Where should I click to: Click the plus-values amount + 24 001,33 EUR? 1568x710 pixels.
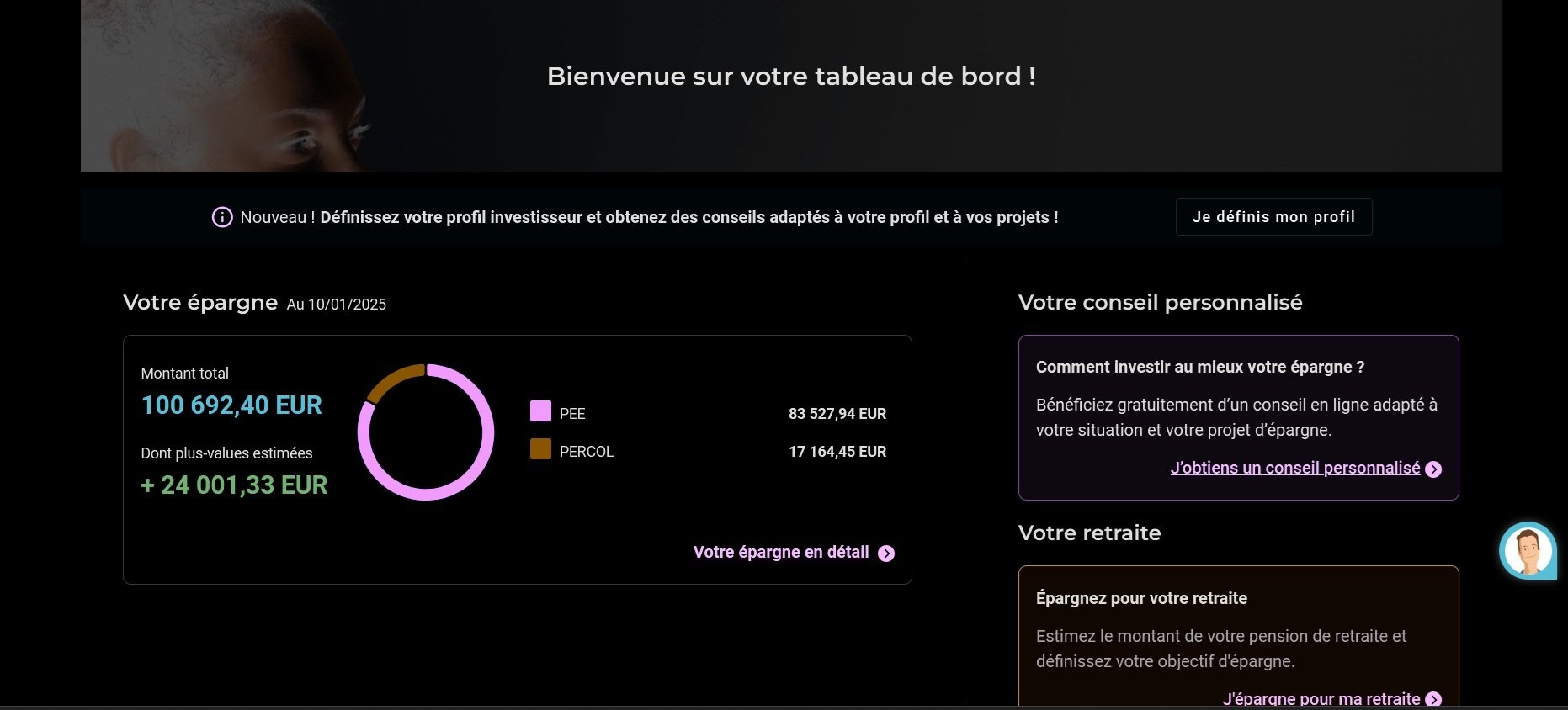pyautogui.click(x=234, y=485)
